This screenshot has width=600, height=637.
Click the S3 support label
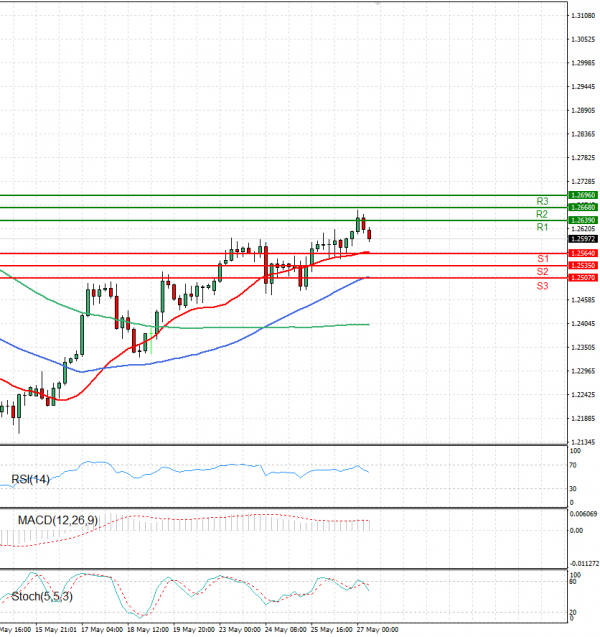(x=542, y=286)
